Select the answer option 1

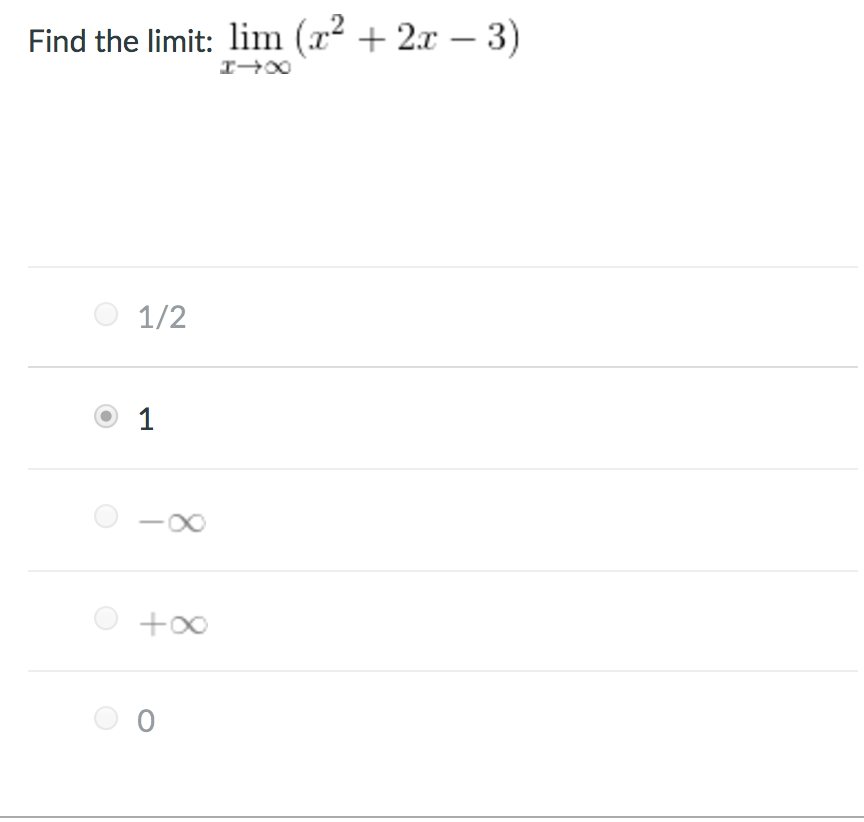coord(145,418)
